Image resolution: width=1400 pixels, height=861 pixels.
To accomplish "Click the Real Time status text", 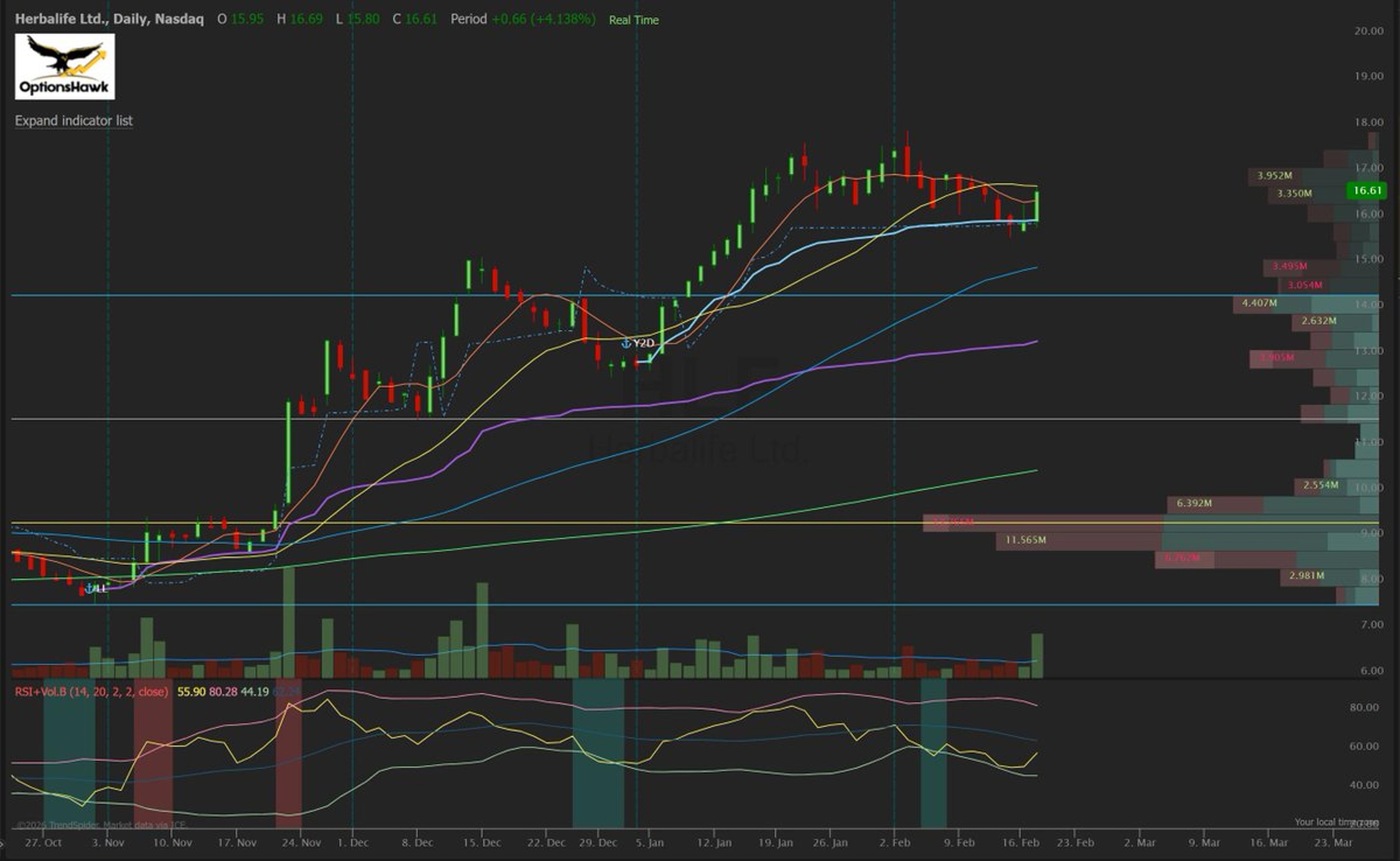I will pyautogui.click(x=633, y=20).
